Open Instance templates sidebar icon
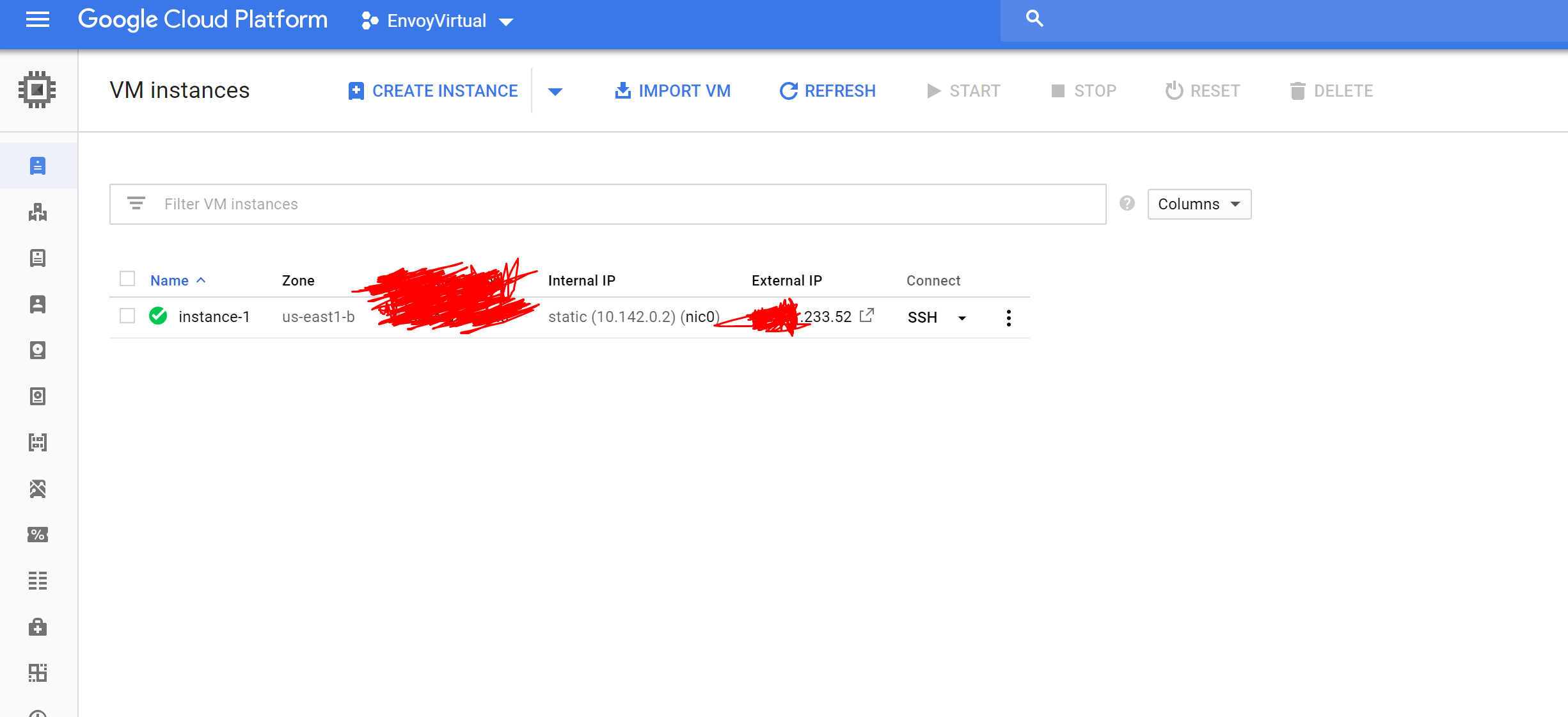The height and width of the screenshot is (717, 1568). pos(38,258)
